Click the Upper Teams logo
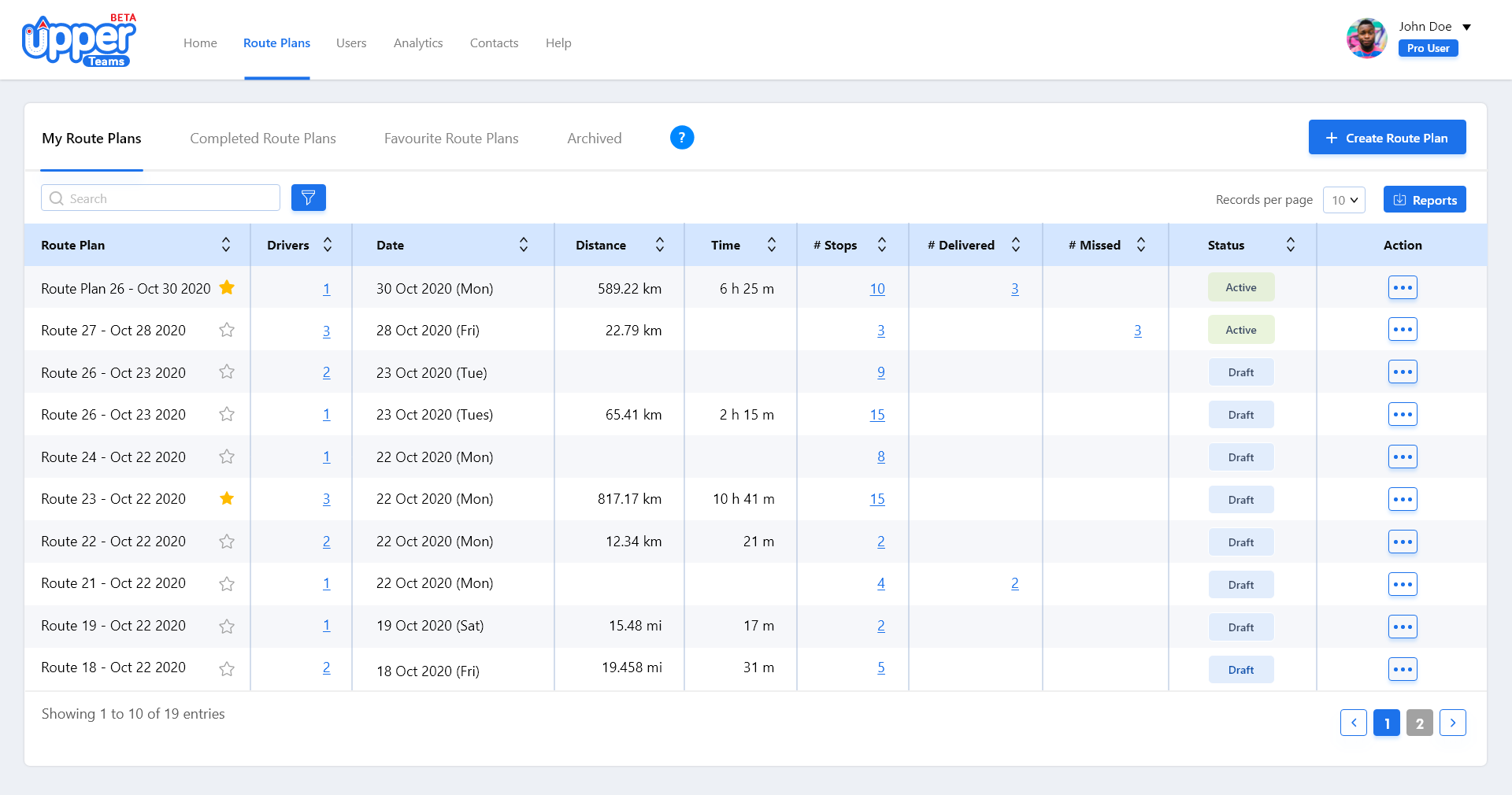Viewport: 1512px width, 795px height. pos(78,39)
